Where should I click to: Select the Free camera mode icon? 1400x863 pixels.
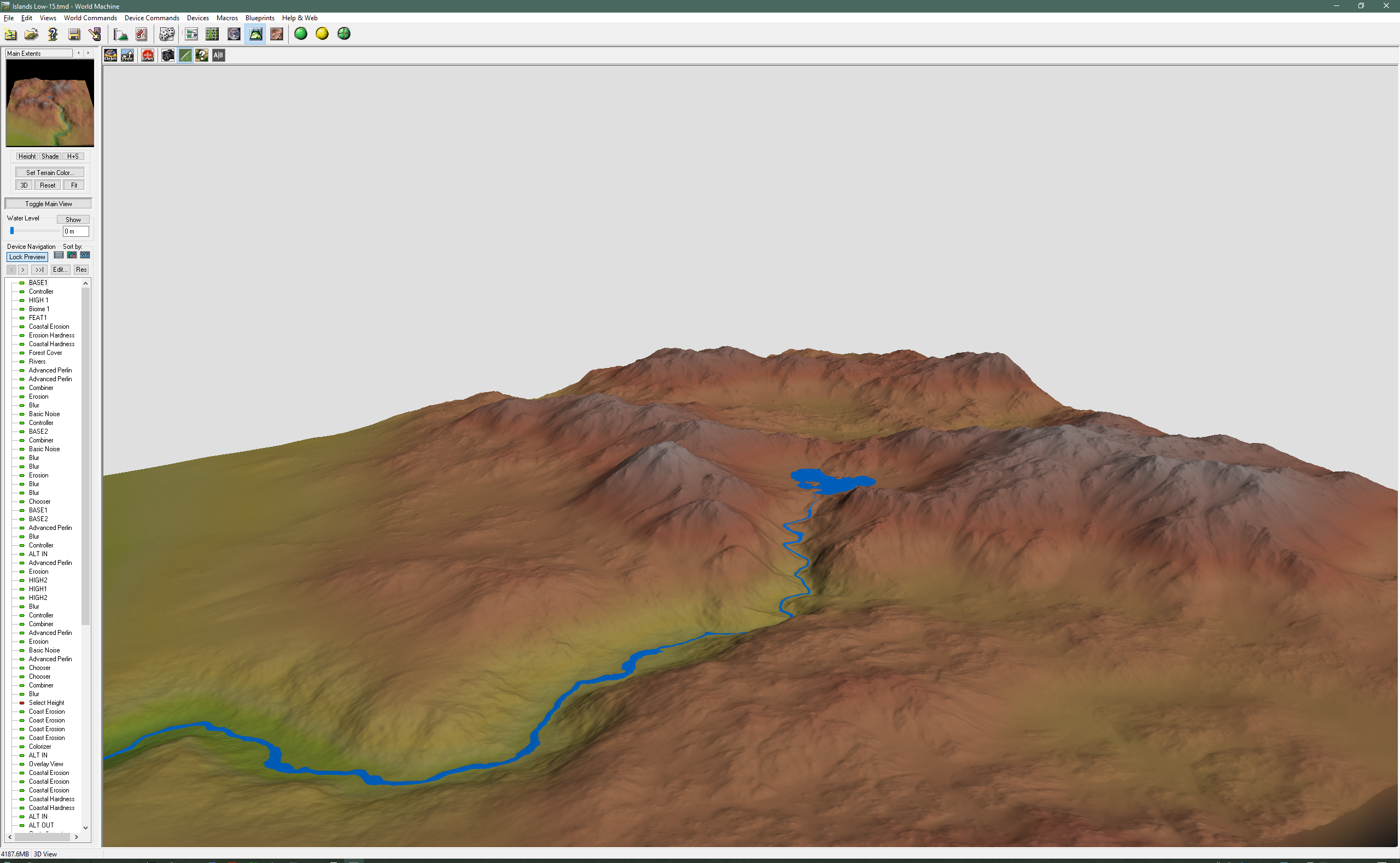[127, 55]
